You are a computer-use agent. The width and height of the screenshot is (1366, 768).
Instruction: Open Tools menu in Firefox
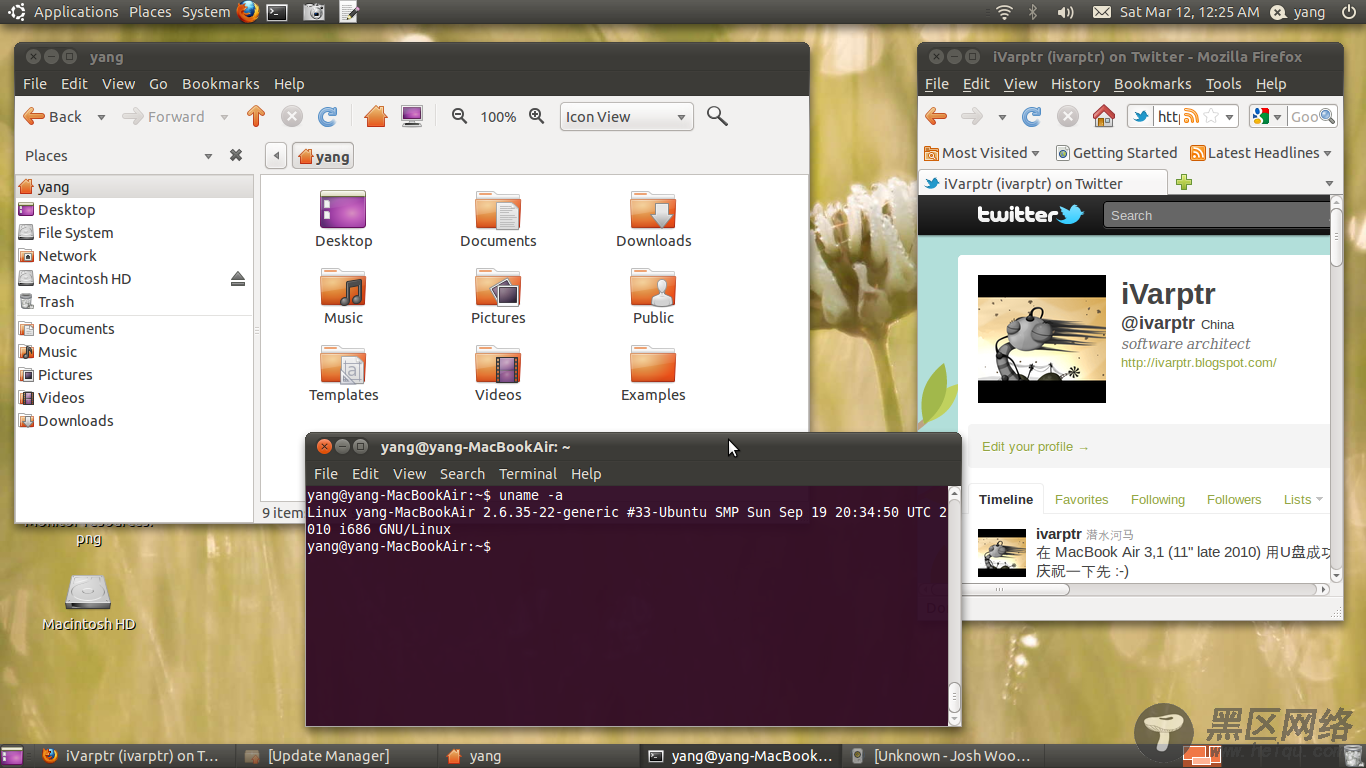point(1223,84)
